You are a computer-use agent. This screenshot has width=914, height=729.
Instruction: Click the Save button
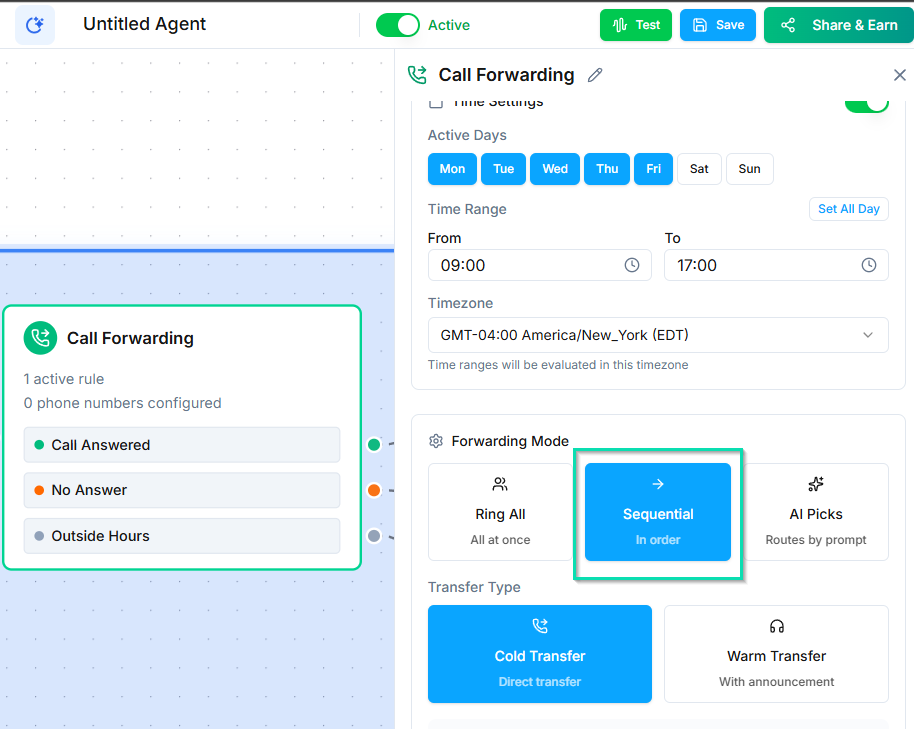pos(718,25)
